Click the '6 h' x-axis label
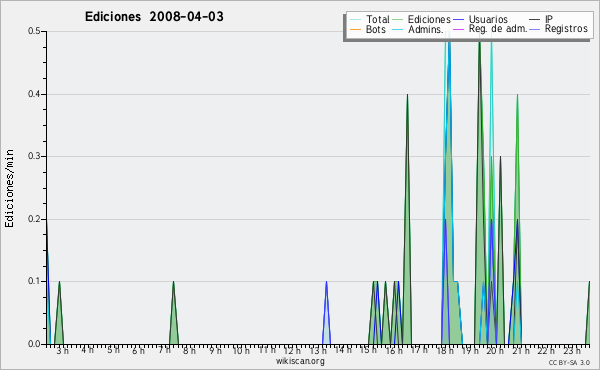Image resolution: width=600 pixels, height=370 pixels. 139,351
